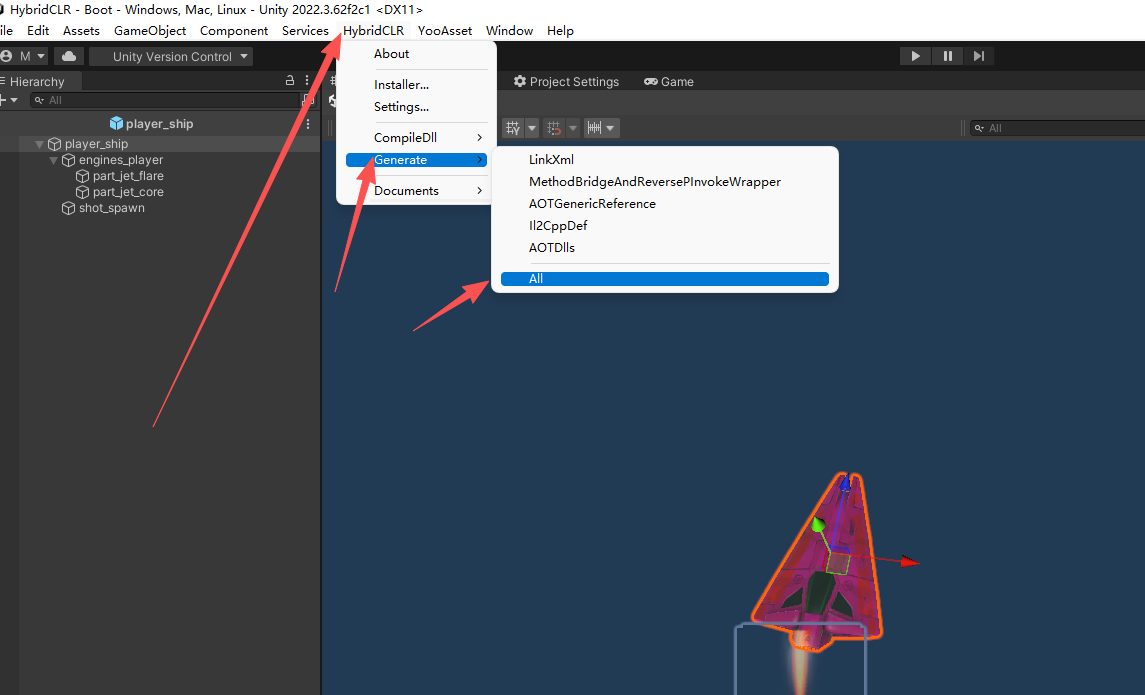Switch to the Project Settings tab
The height and width of the screenshot is (695, 1145).
[x=566, y=82]
